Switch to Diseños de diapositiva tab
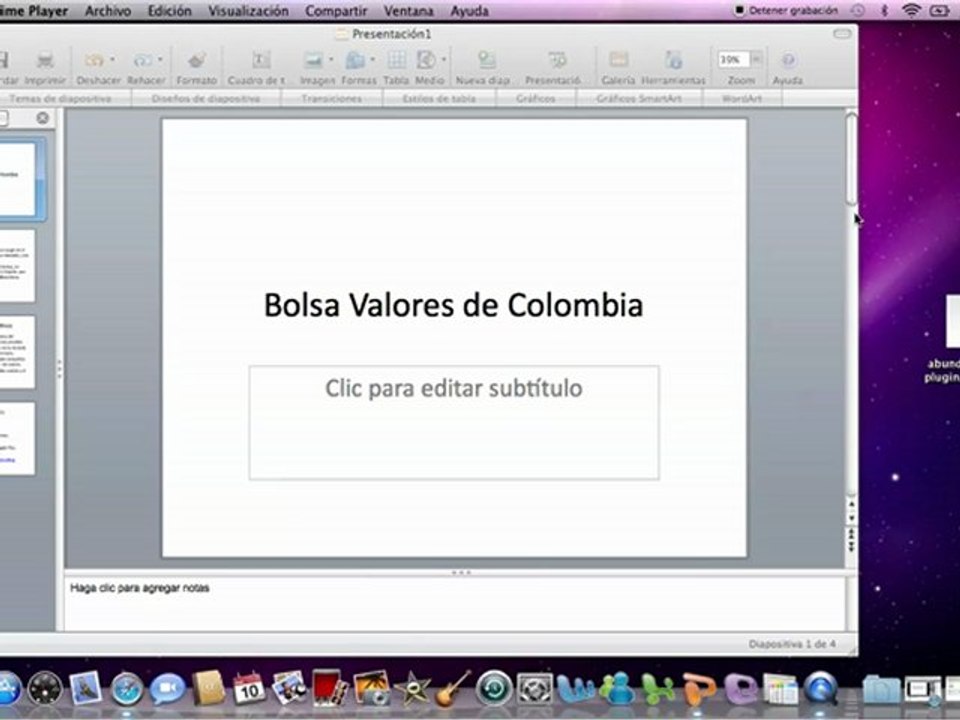960x720 pixels. coord(206,99)
